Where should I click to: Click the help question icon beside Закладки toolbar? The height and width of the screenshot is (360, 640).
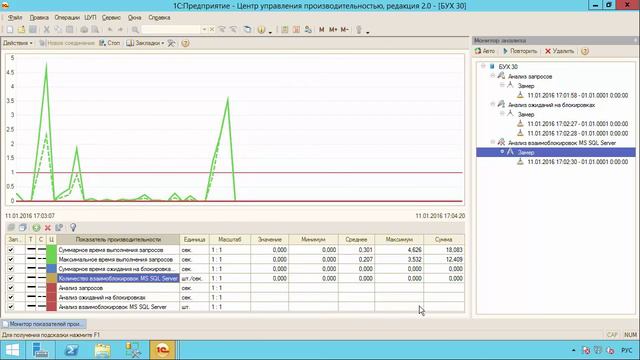click(x=185, y=43)
